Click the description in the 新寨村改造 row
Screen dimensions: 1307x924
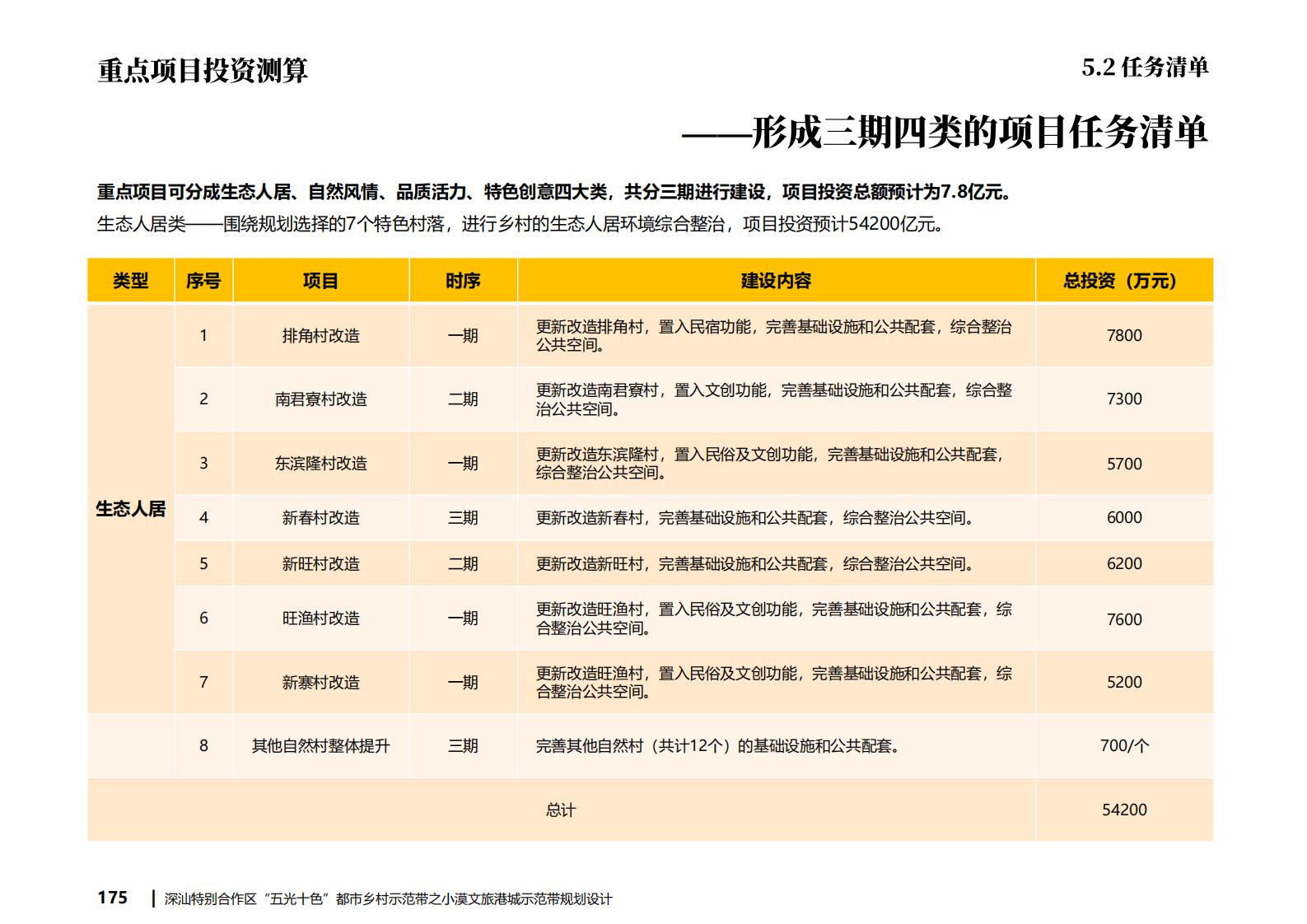[774, 683]
